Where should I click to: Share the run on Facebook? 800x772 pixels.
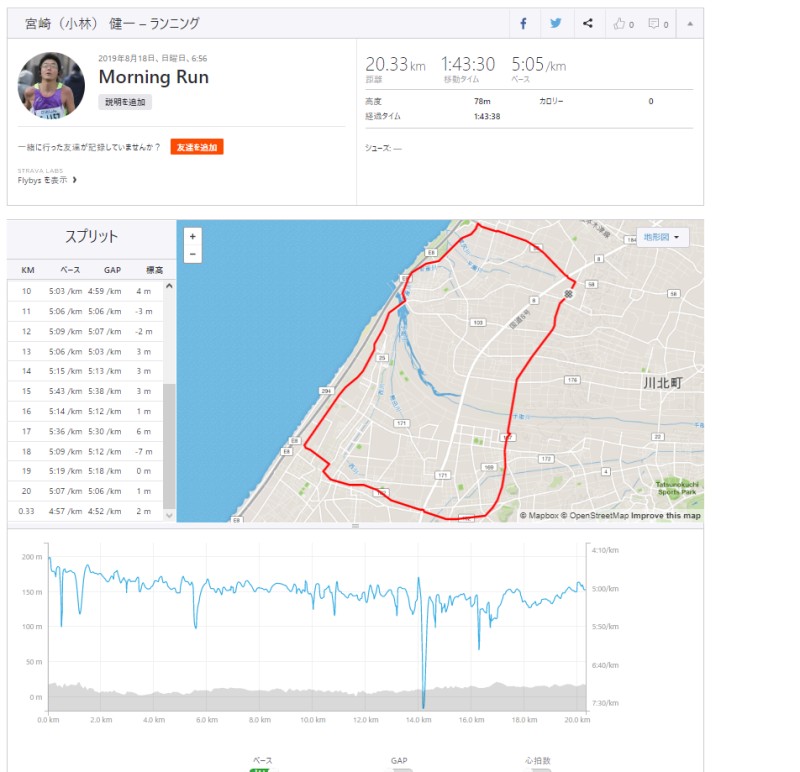pos(523,24)
